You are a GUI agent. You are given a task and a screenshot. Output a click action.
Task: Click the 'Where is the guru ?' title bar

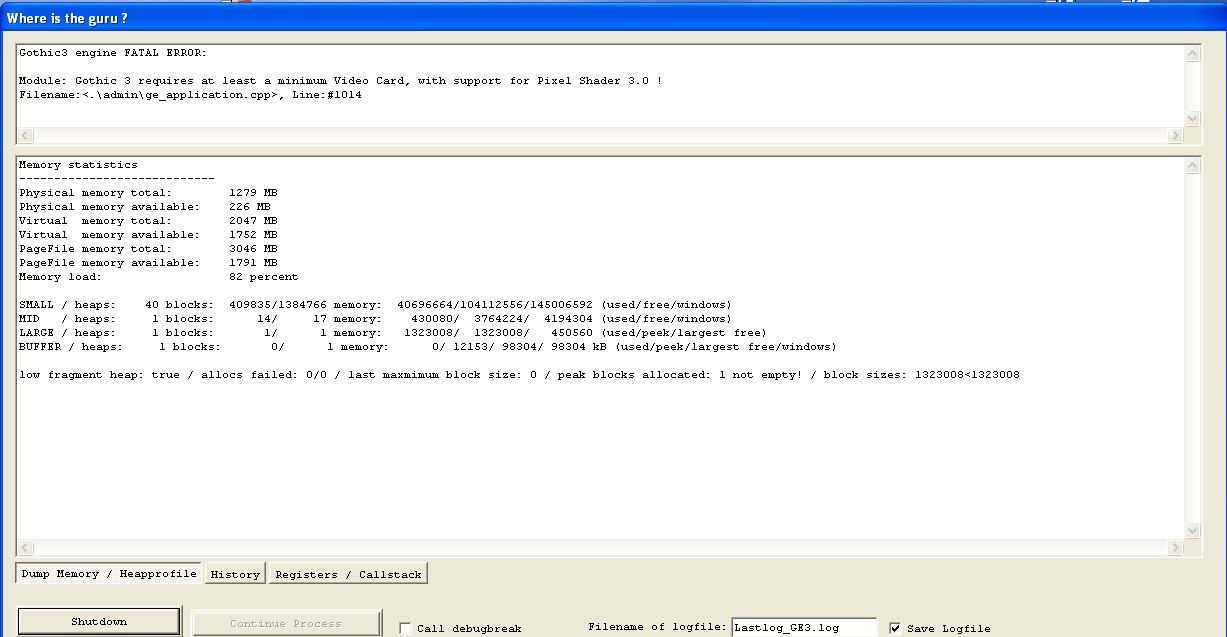613,18
